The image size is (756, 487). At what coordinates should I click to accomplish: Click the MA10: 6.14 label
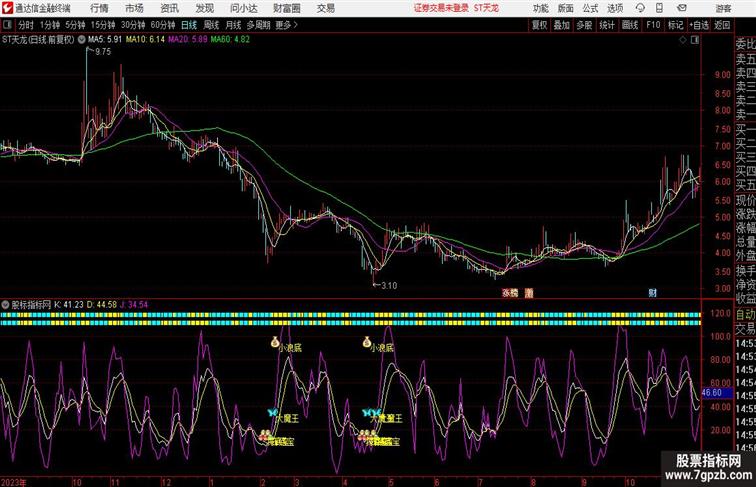pos(145,40)
